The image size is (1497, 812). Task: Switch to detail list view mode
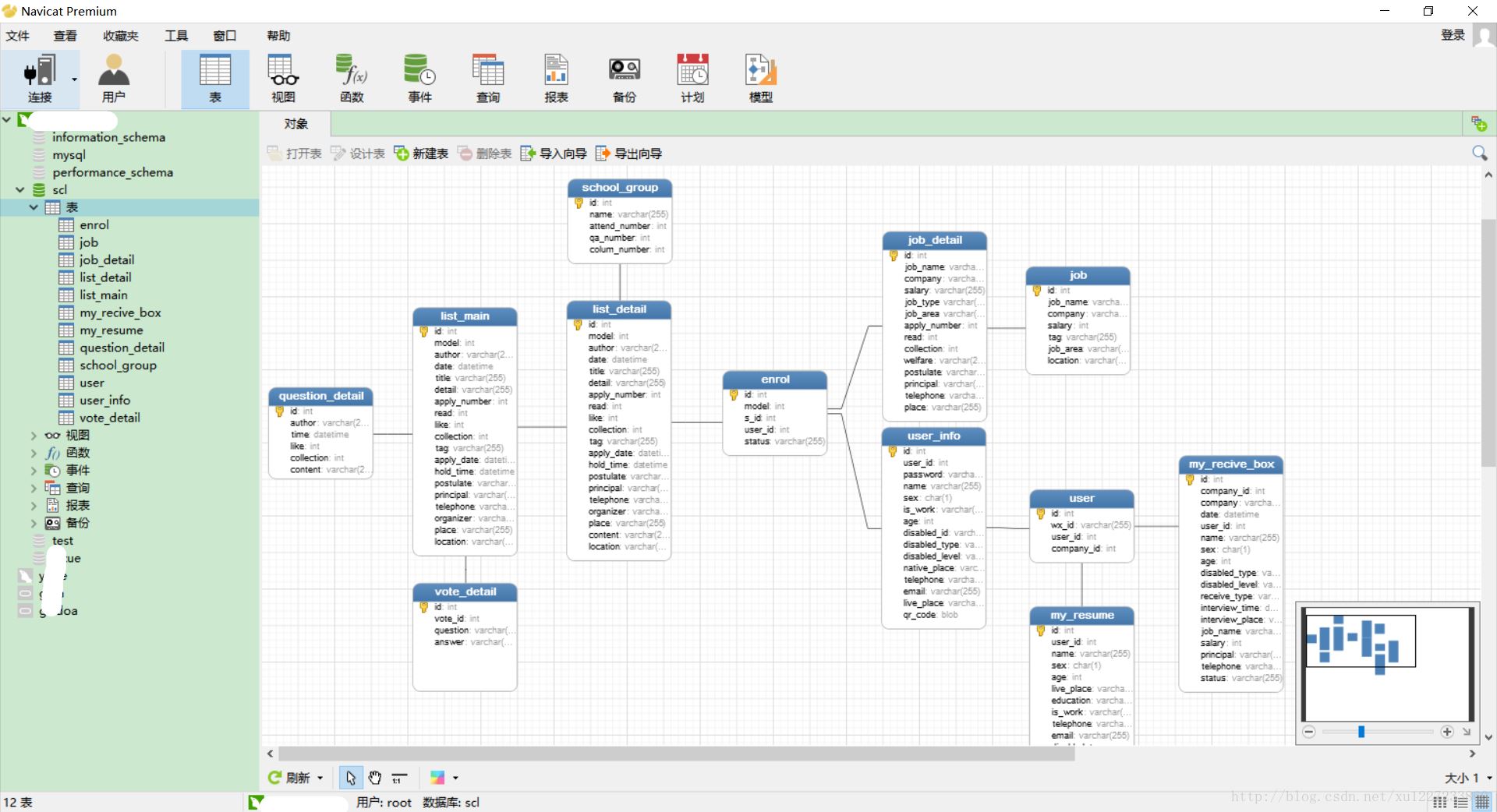(x=1461, y=802)
